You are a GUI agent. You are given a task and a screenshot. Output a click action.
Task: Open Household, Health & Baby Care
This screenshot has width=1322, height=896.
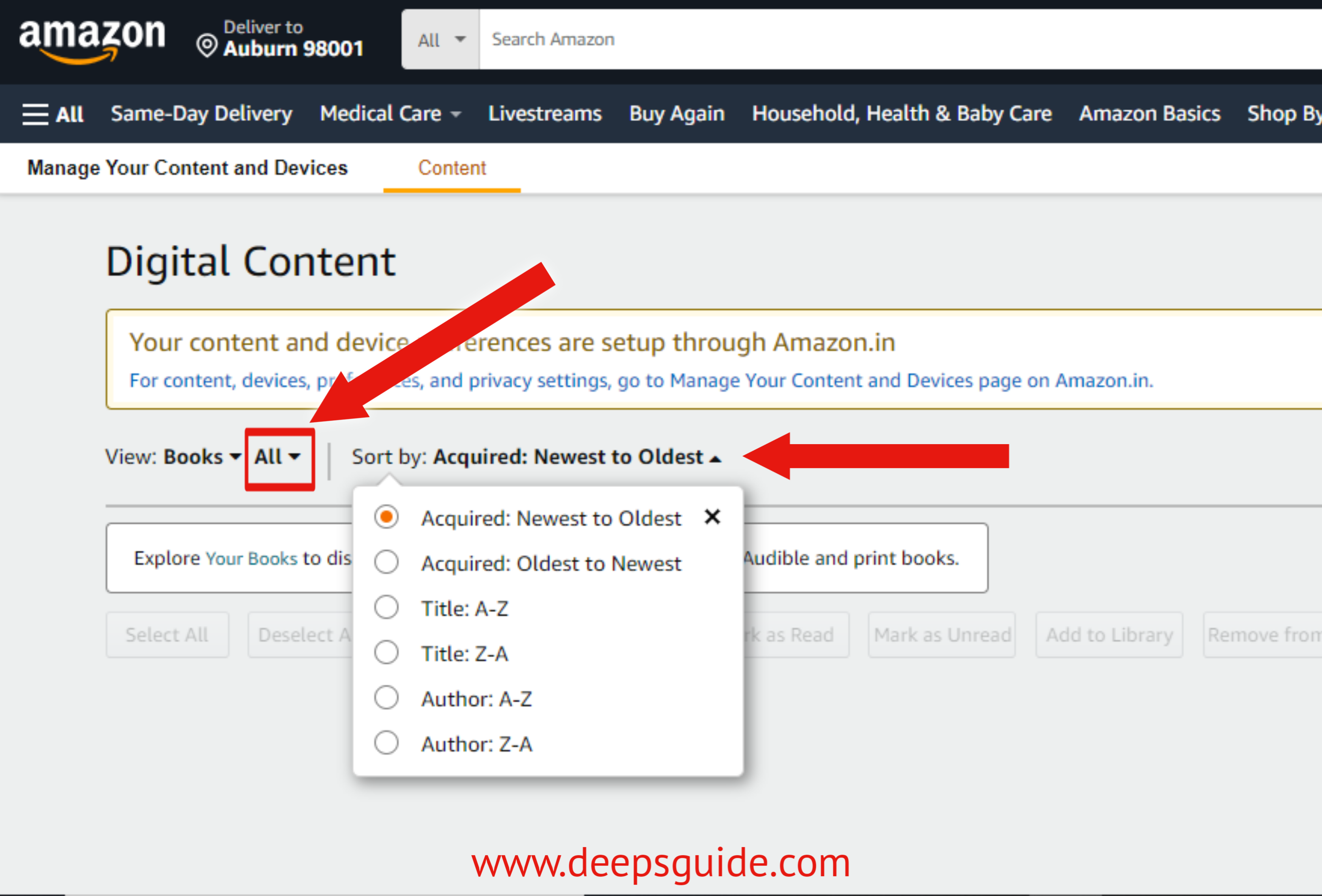(x=902, y=114)
